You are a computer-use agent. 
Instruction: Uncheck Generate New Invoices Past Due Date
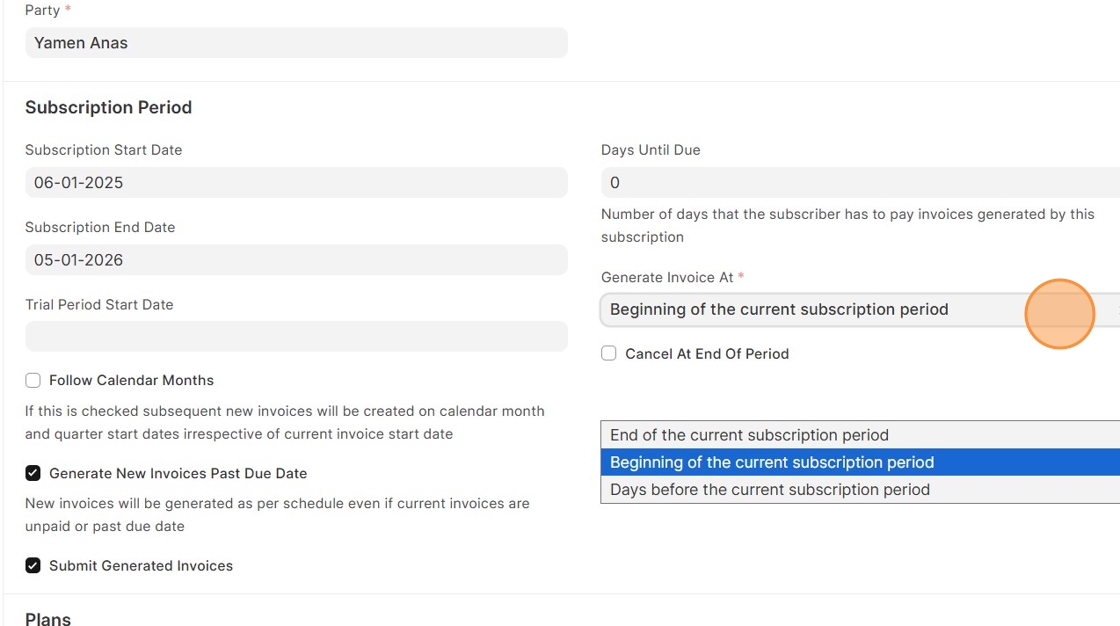click(33, 473)
